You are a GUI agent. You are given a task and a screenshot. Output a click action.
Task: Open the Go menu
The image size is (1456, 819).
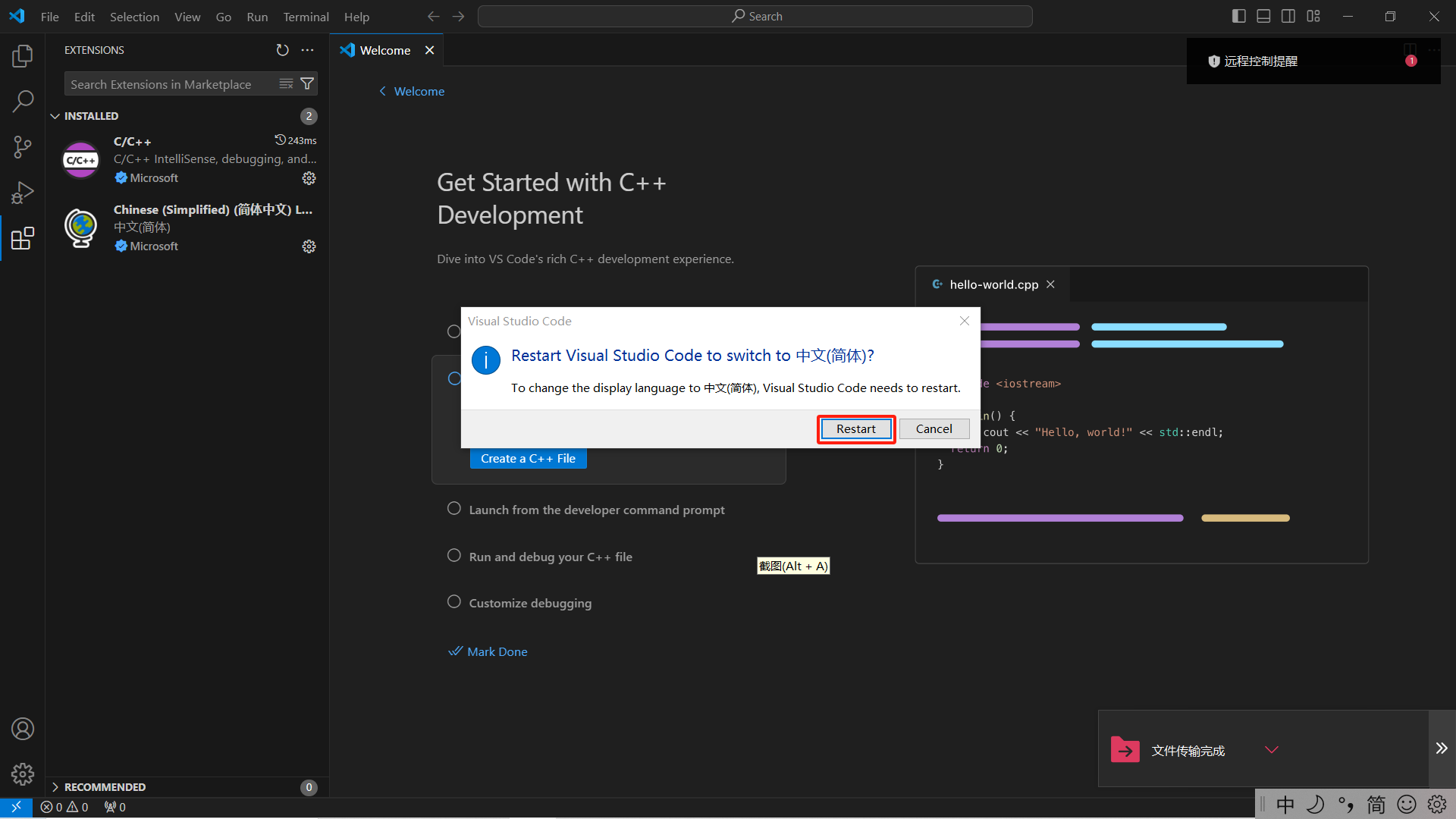(224, 17)
